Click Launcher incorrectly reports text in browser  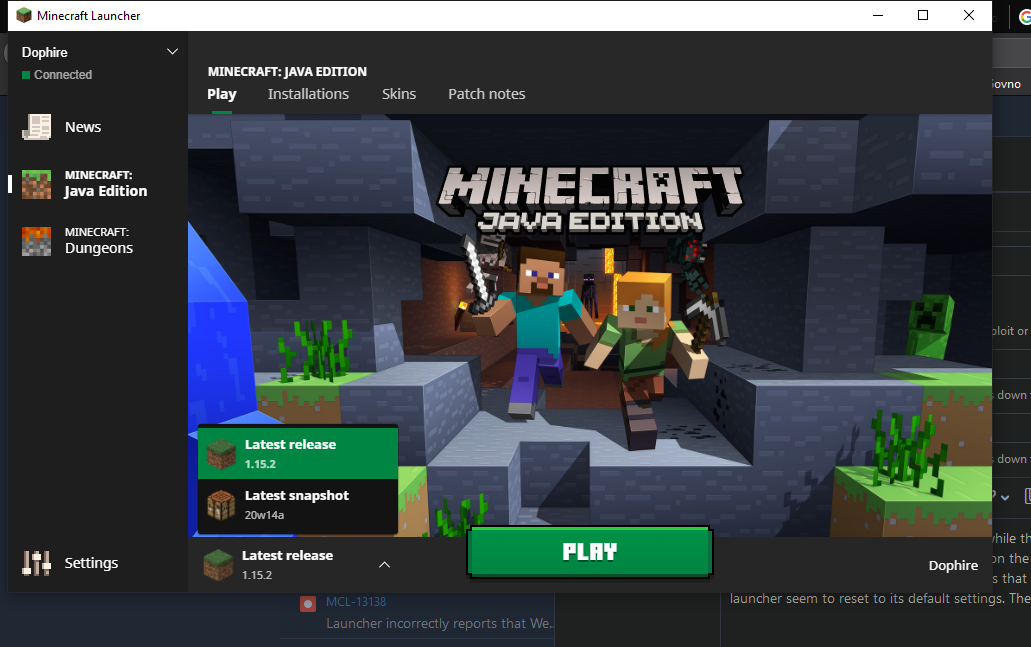click(x=440, y=623)
